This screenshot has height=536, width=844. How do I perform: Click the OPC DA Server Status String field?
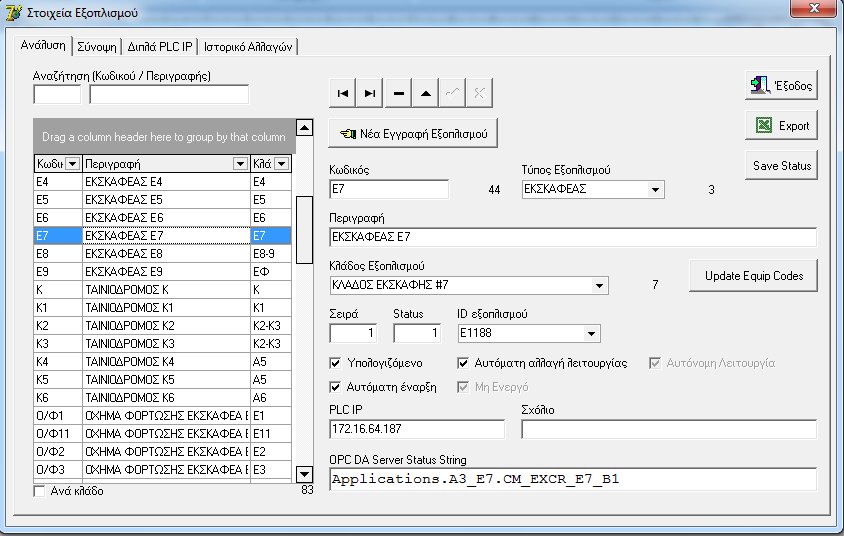(x=573, y=479)
